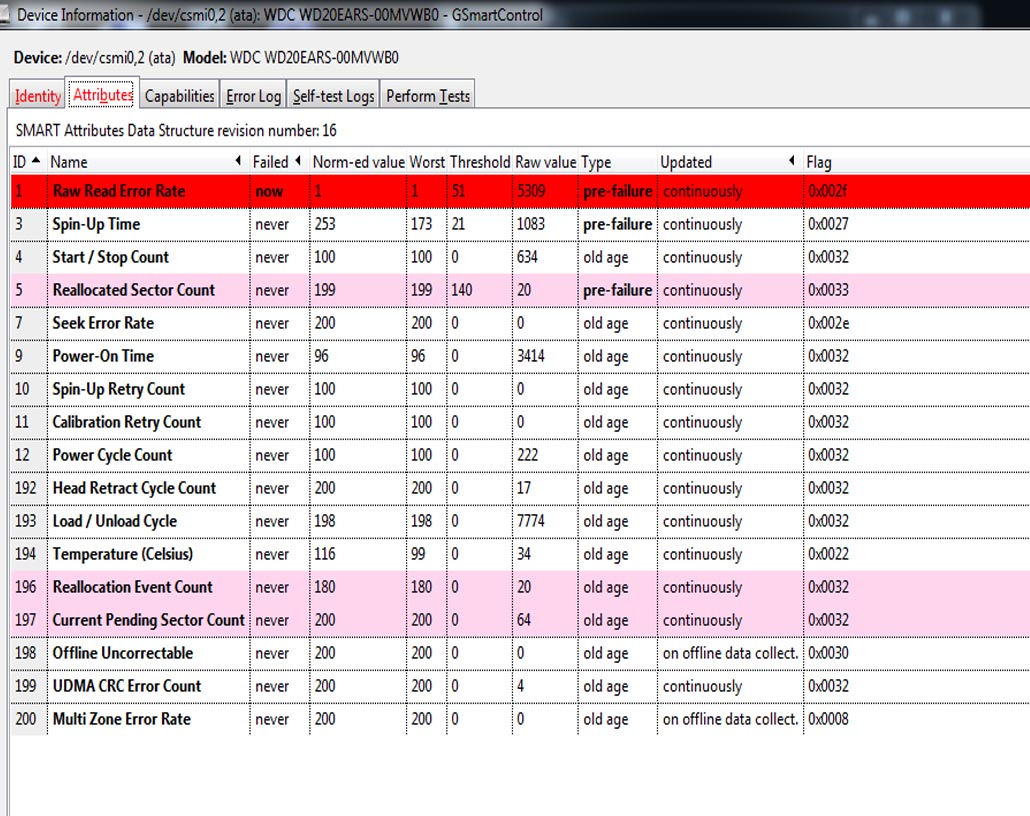Sort by Failed column header
The height and width of the screenshot is (816, 1030).
click(279, 162)
